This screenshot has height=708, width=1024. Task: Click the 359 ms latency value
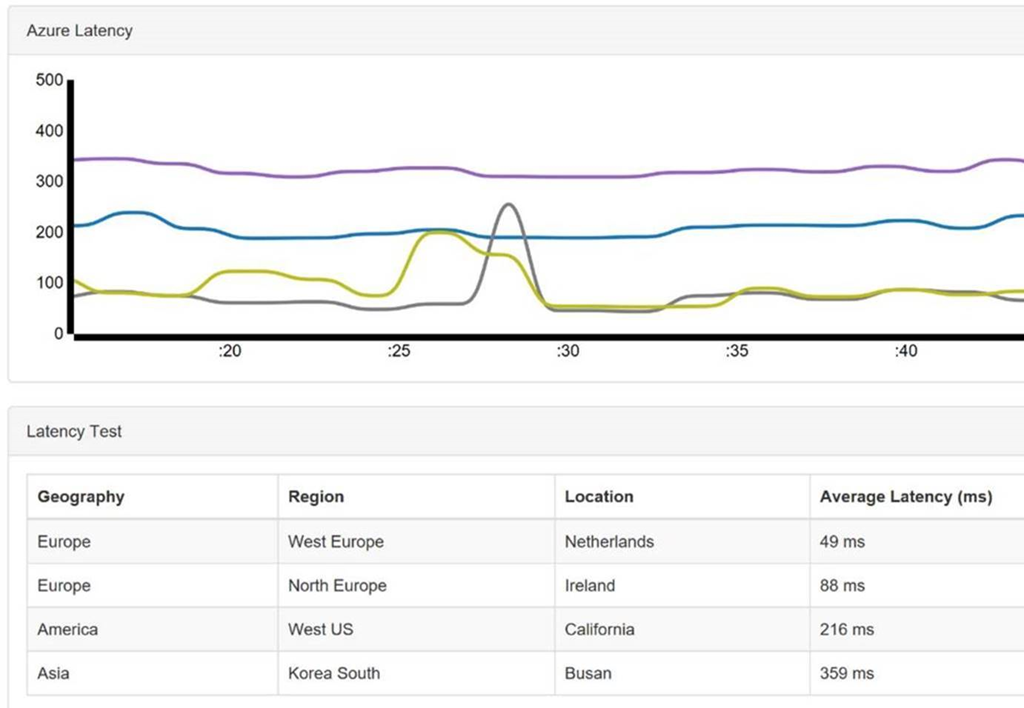coord(846,673)
